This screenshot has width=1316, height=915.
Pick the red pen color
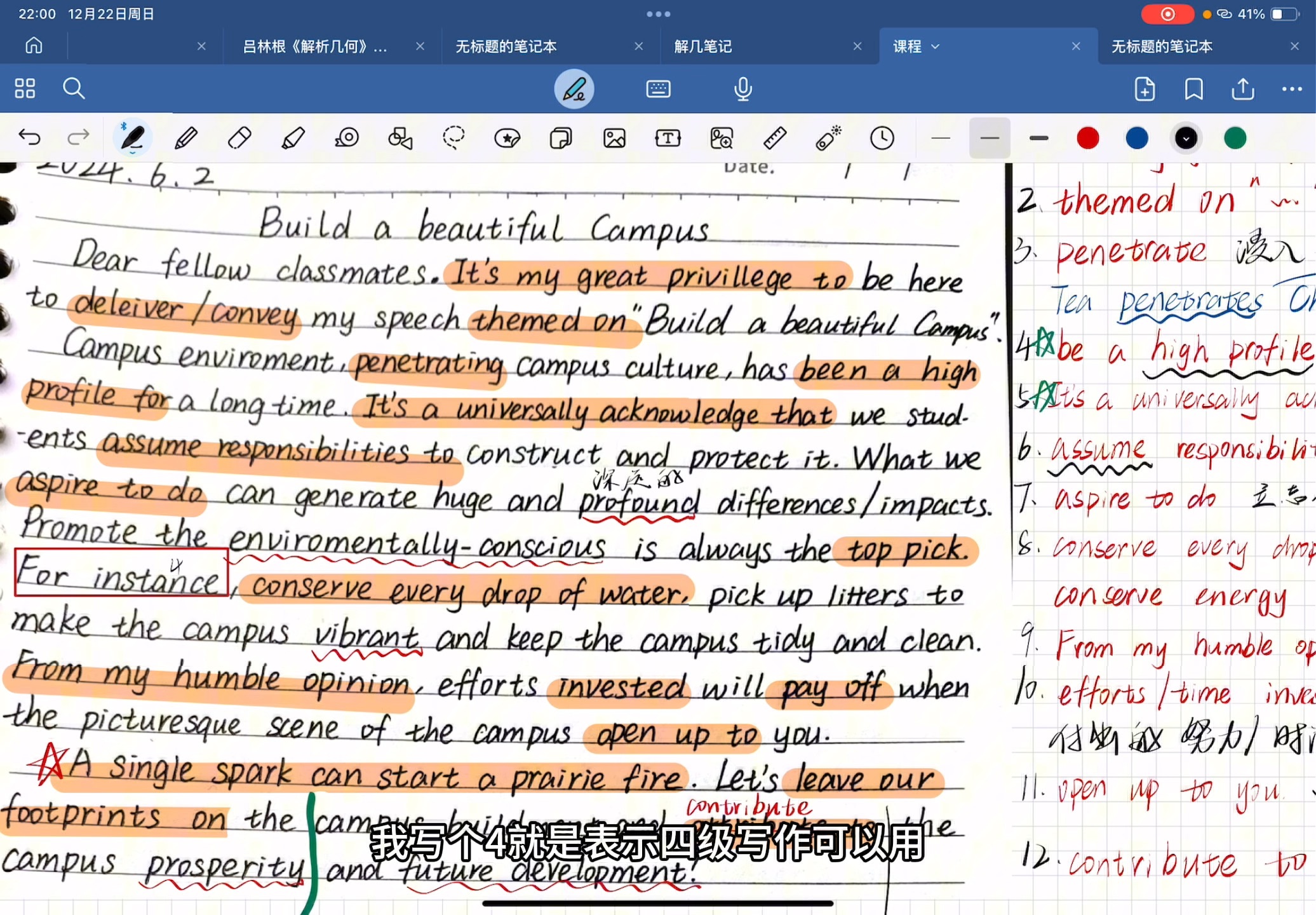[1088, 138]
